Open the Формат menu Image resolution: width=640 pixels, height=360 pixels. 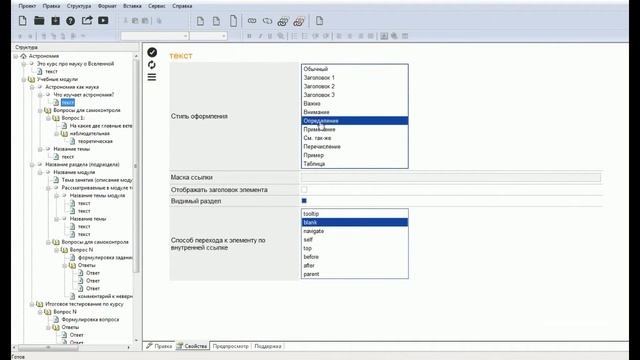[x=107, y=6]
